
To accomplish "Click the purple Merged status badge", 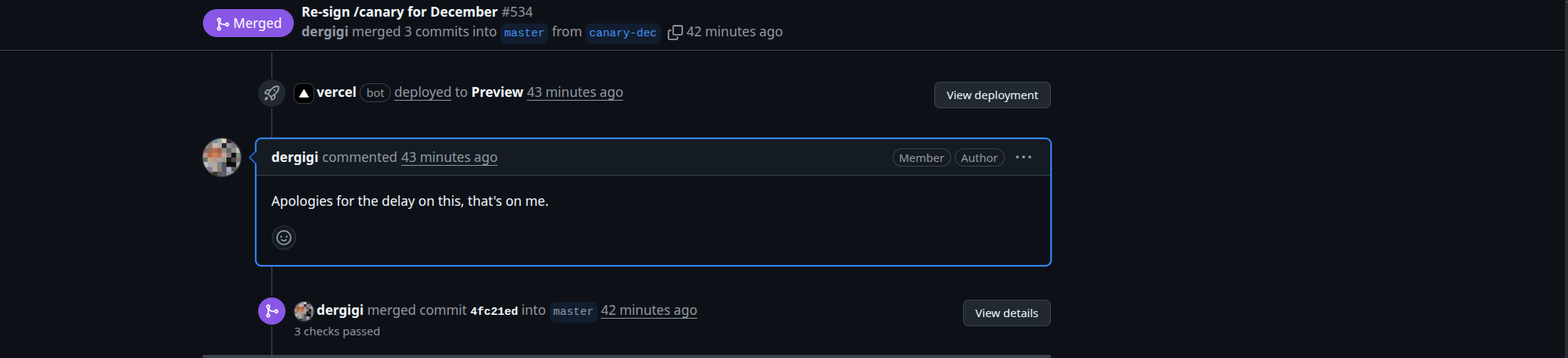I will pos(248,23).
